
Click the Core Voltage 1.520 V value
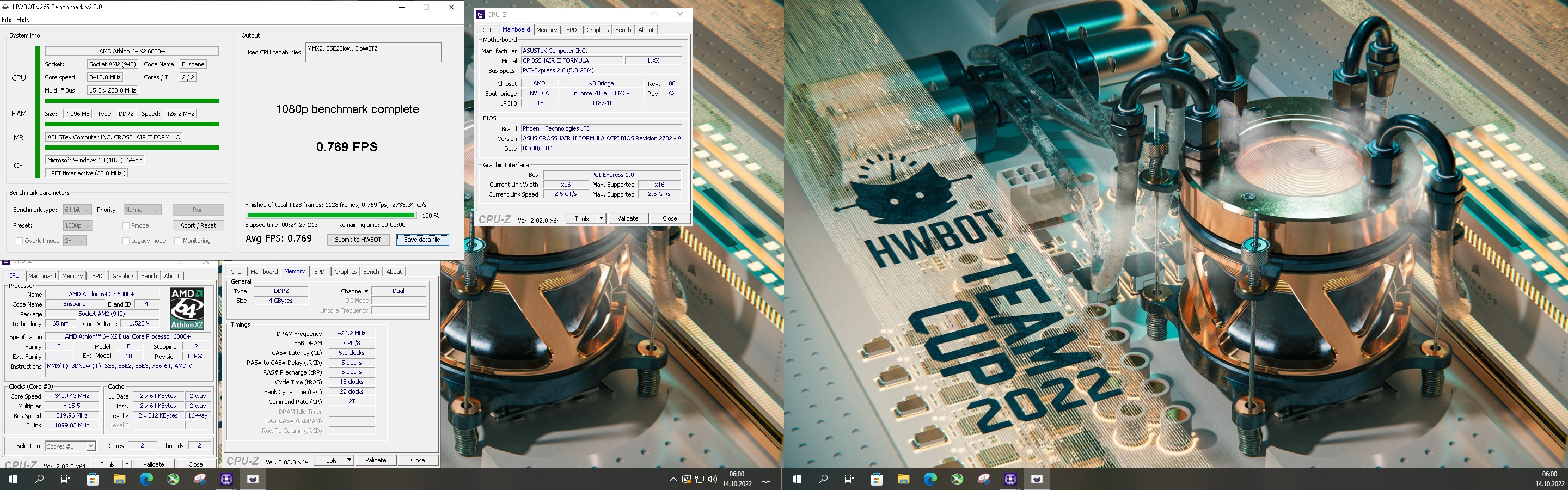point(139,324)
